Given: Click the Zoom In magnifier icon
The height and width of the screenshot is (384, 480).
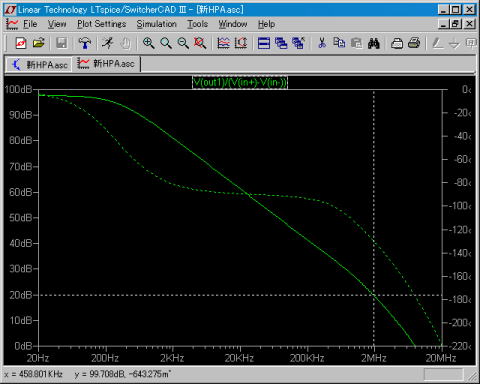Looking at the screenshot, I should click(x=148, y=43).
